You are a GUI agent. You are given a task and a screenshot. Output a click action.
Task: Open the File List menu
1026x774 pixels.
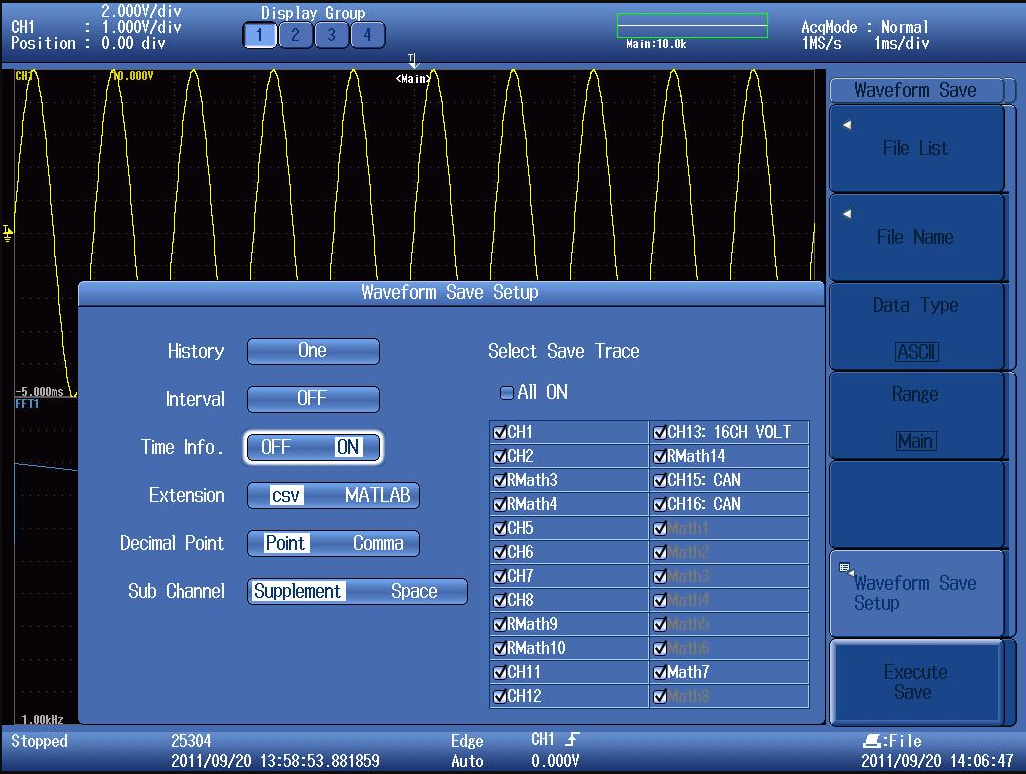pyautogui.click(x=915, y=148)
